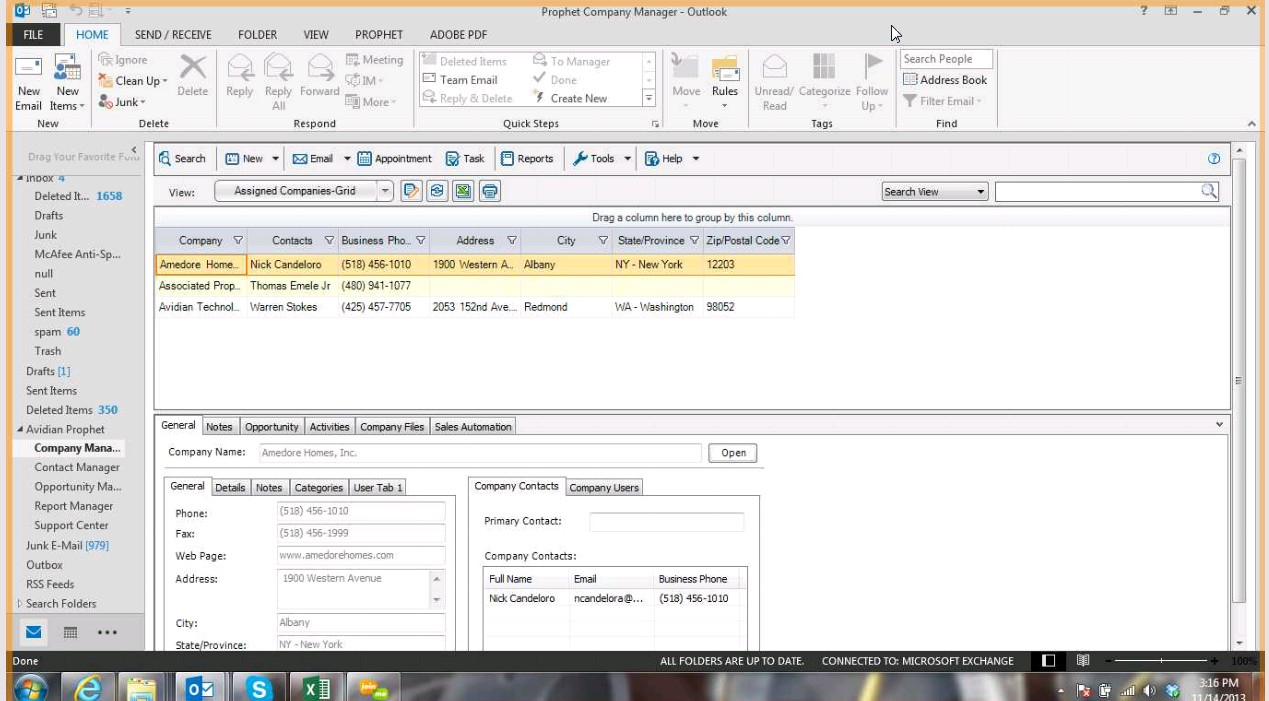Select the Avidian Technologies company row
The height and width of the screenshot is (701, 1269).
[x=474, y=307]
